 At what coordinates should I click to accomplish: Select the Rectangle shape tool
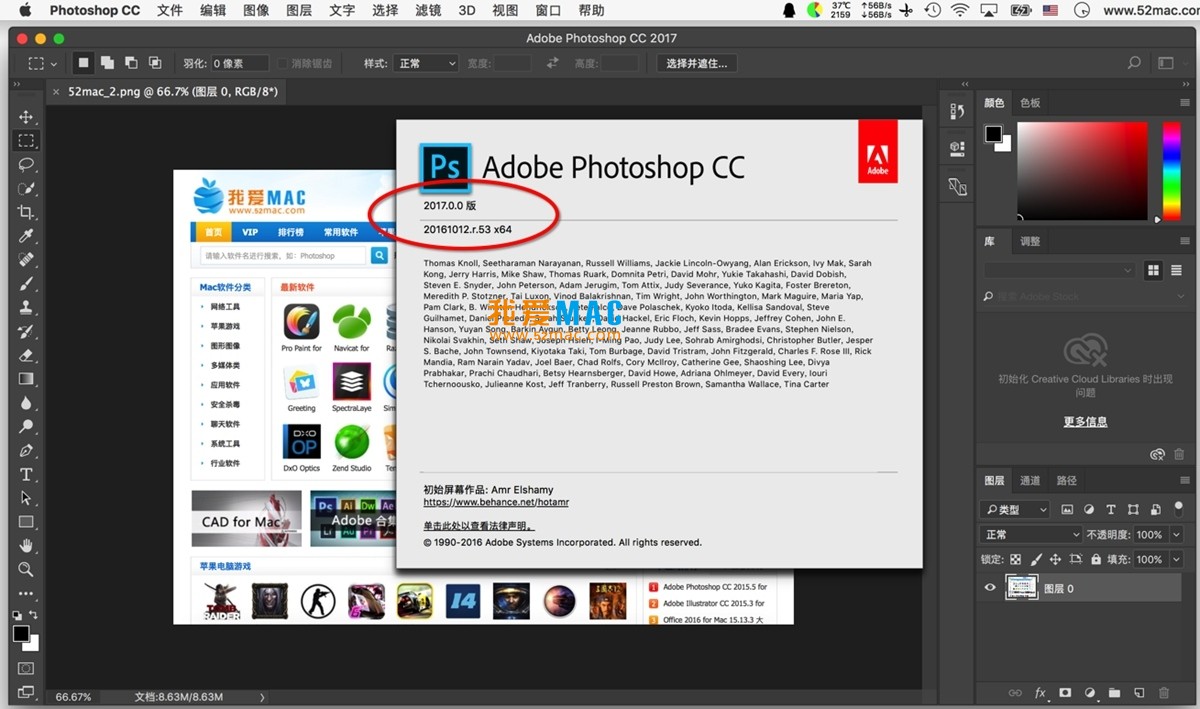point(26,522)
